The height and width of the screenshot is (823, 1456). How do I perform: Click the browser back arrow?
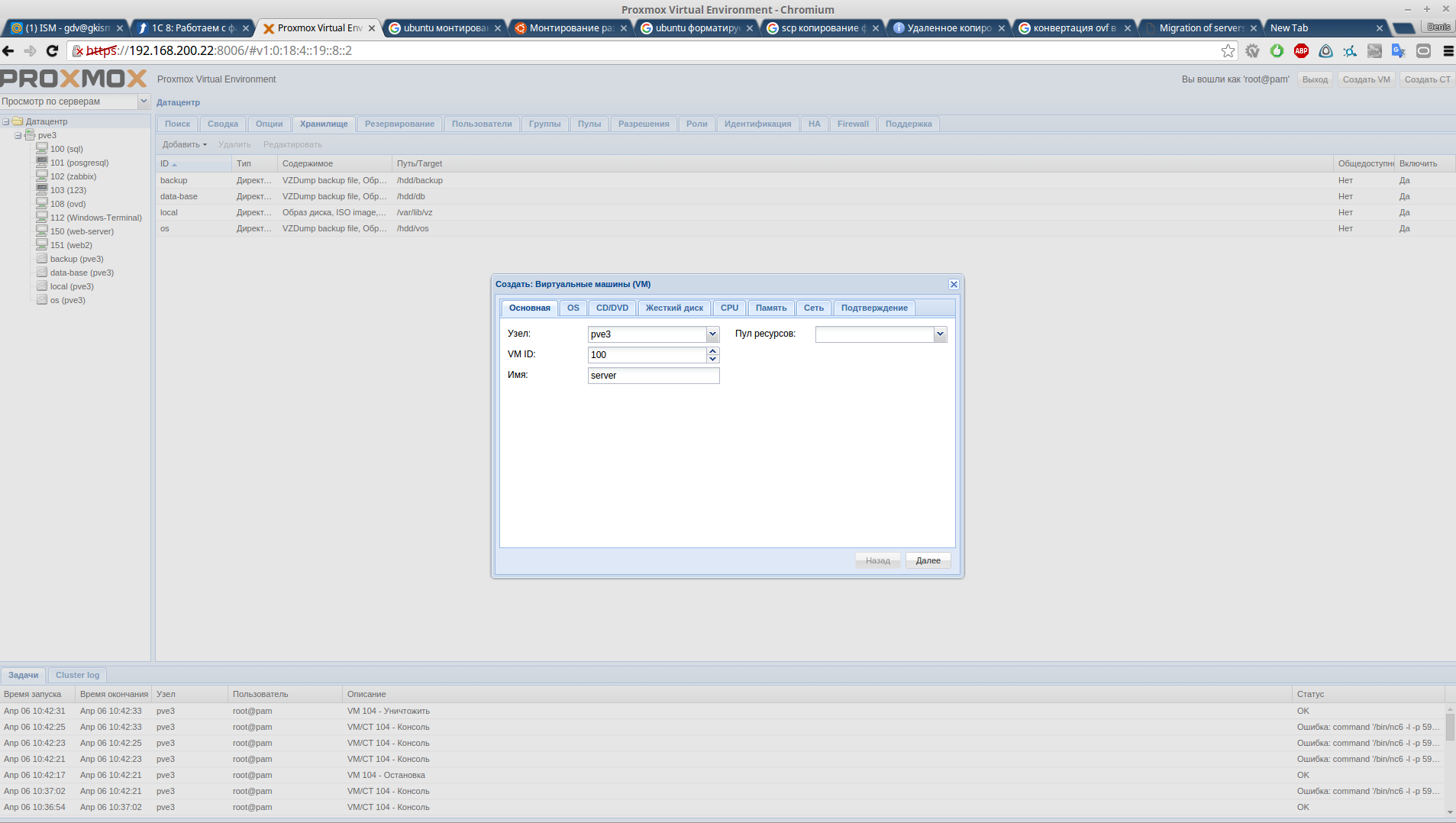tap(8, 51)
